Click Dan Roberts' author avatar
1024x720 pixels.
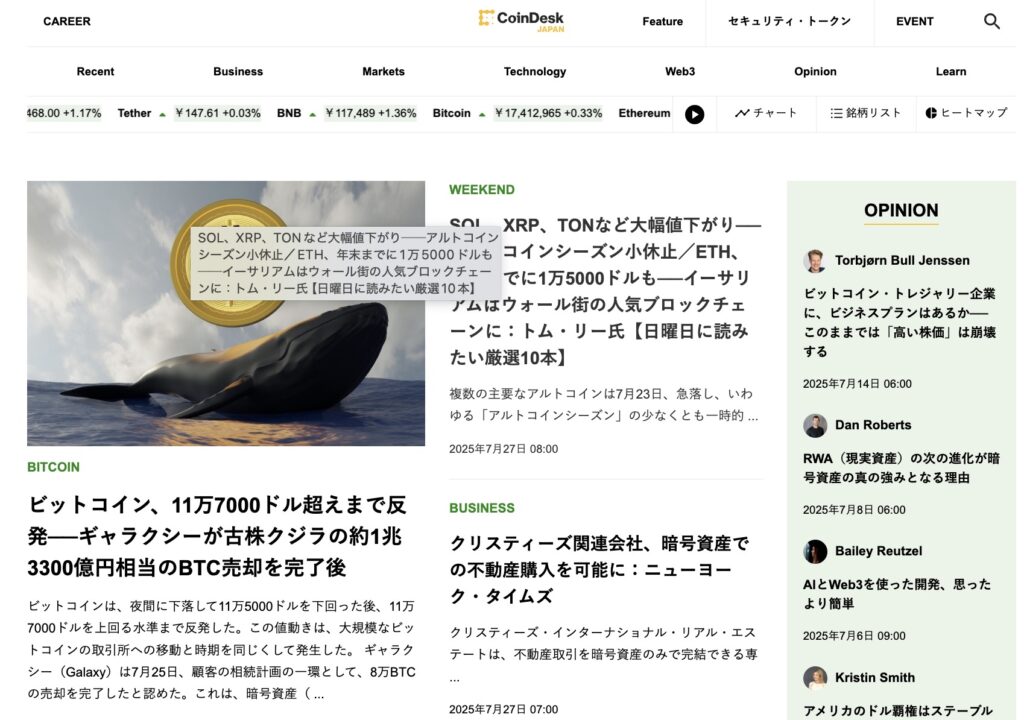pos(815,425)
